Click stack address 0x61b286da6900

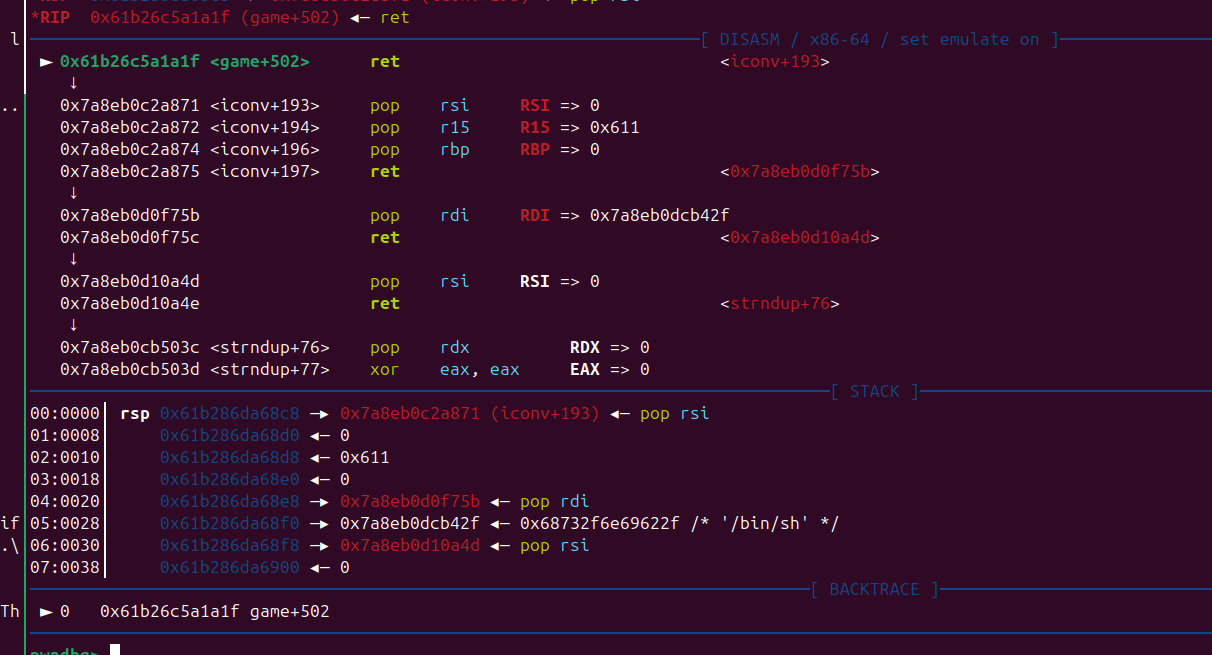coord(230,568)
